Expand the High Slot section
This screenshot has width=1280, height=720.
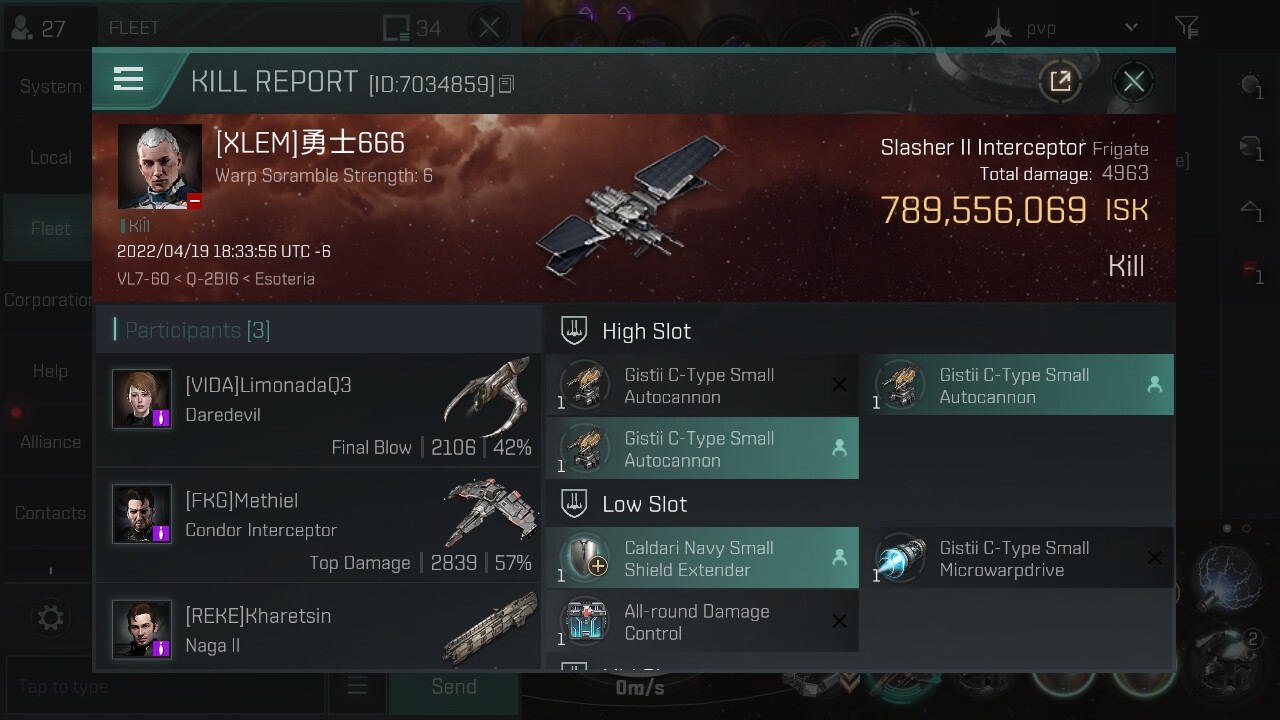(x=646, y=330)
